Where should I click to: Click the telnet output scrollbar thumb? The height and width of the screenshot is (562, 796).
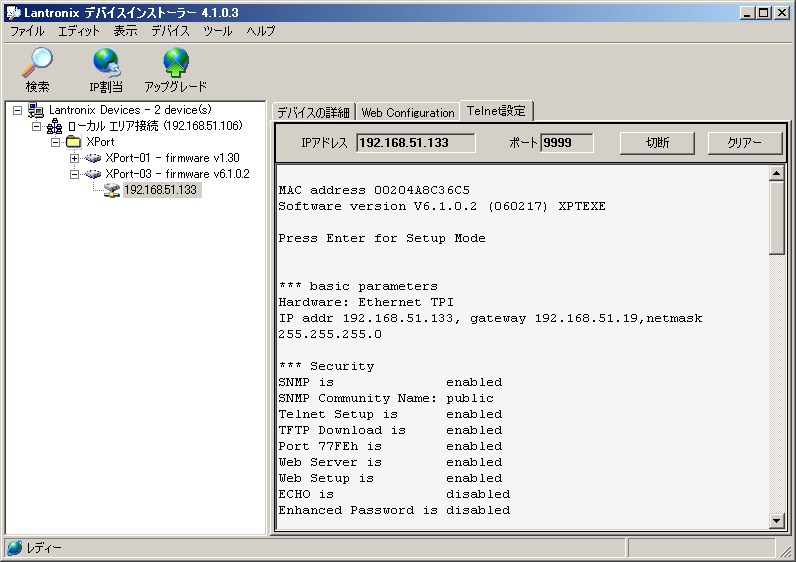(776, 218)
